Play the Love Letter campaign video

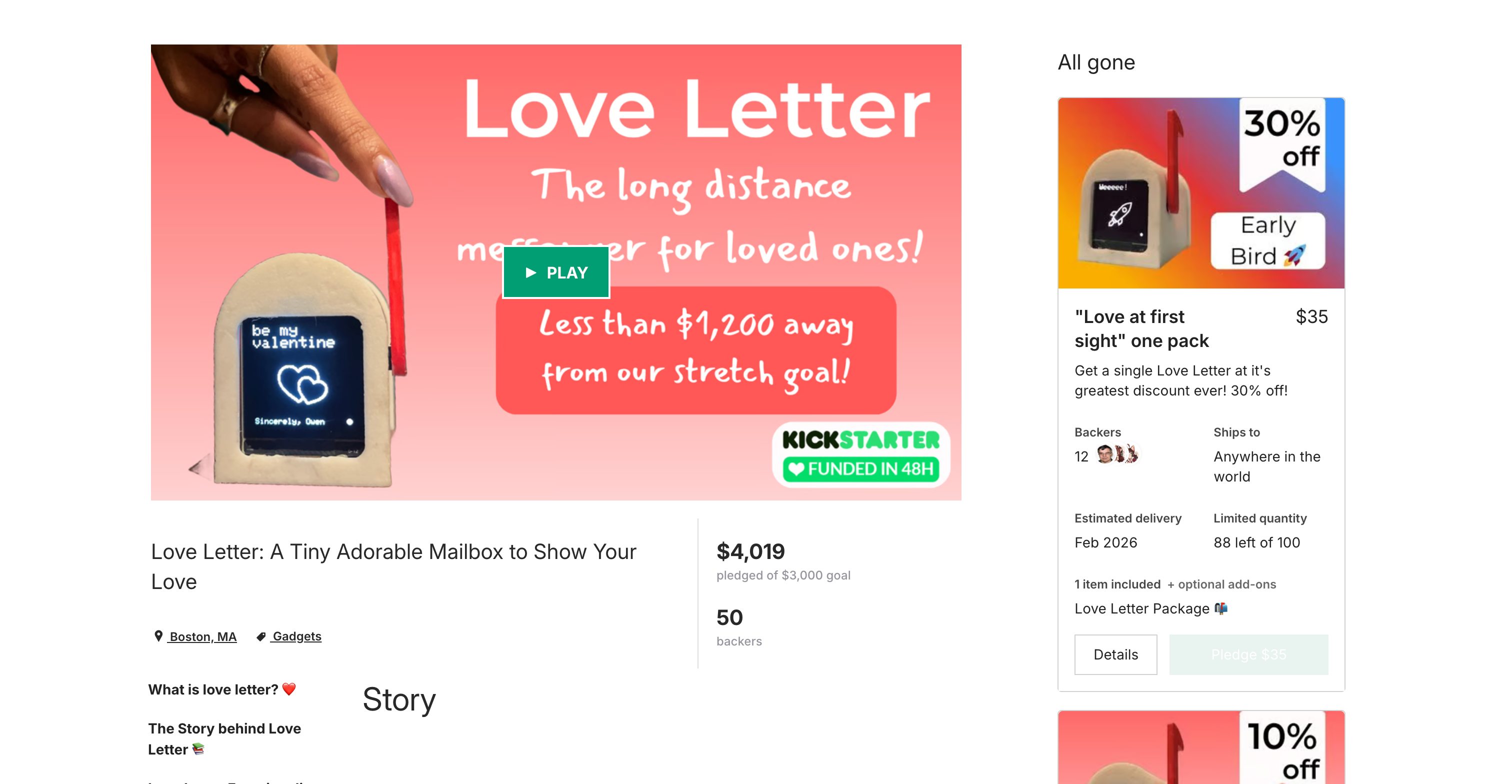tap(556, 272)
